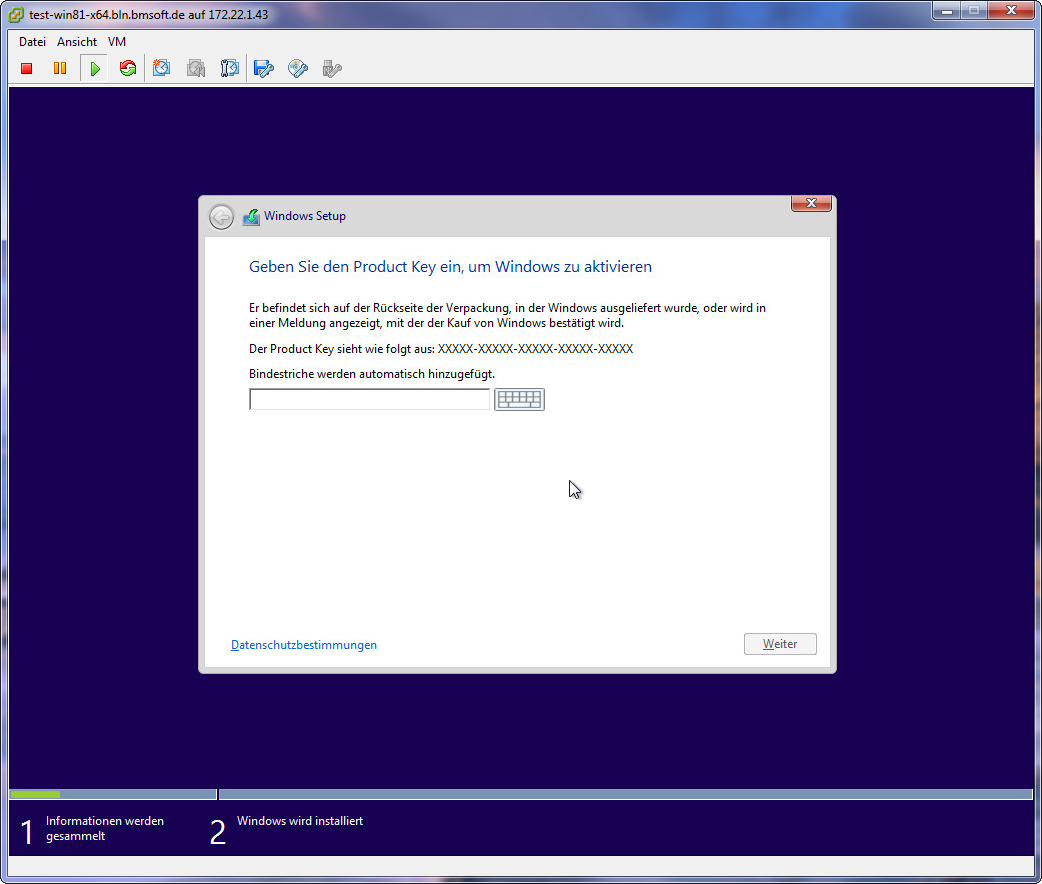Open the Ansicht menu
The height and width of the screenshot is (884, 1042).
[x=77, y=42]
